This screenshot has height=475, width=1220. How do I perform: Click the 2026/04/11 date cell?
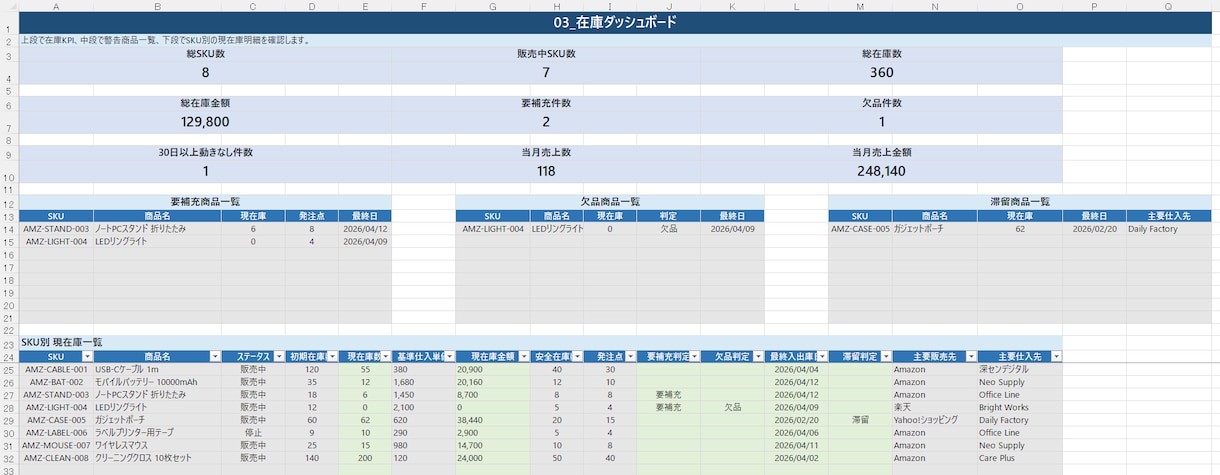click(796, 445)
